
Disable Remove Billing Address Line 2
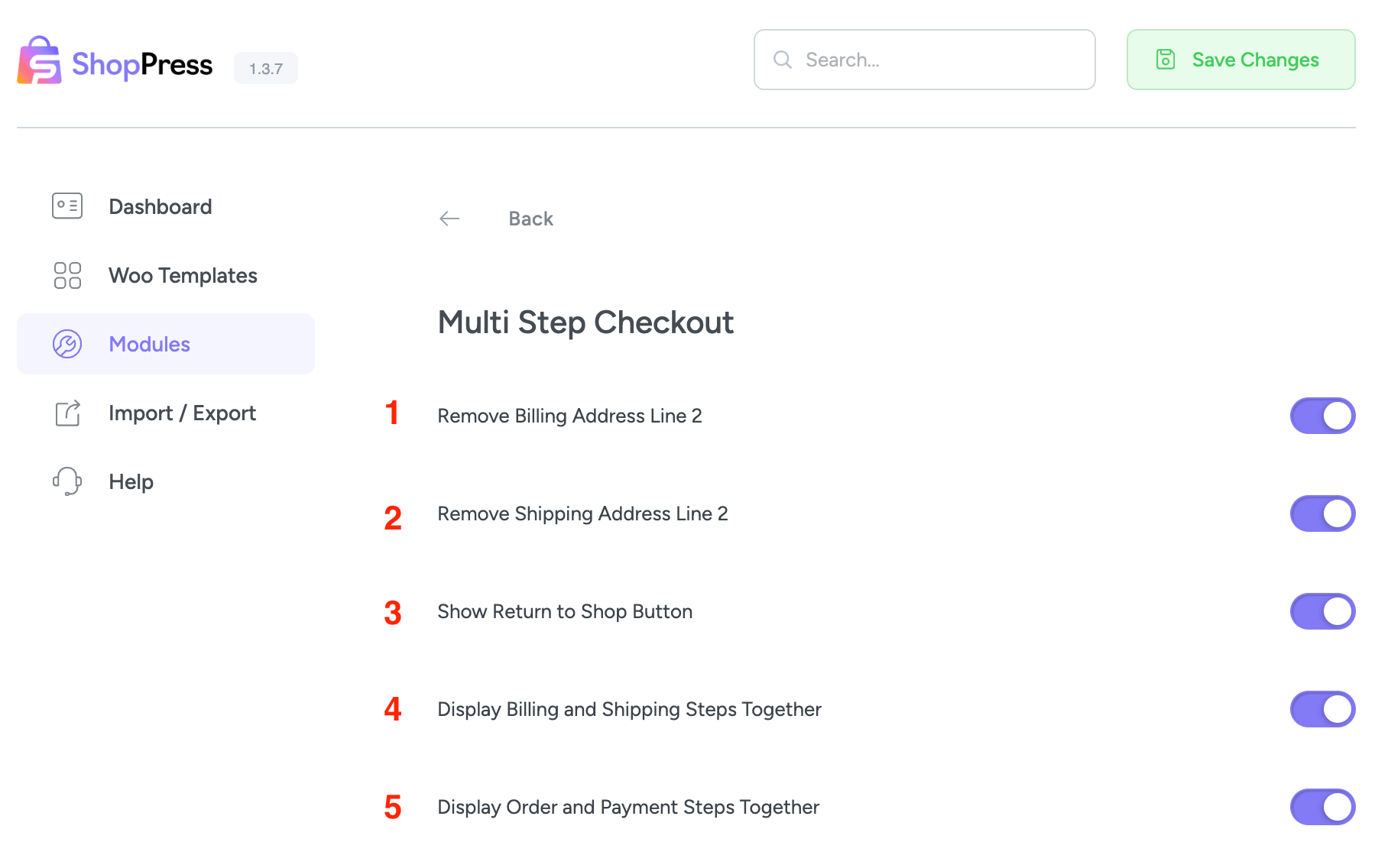point(1322,416)
